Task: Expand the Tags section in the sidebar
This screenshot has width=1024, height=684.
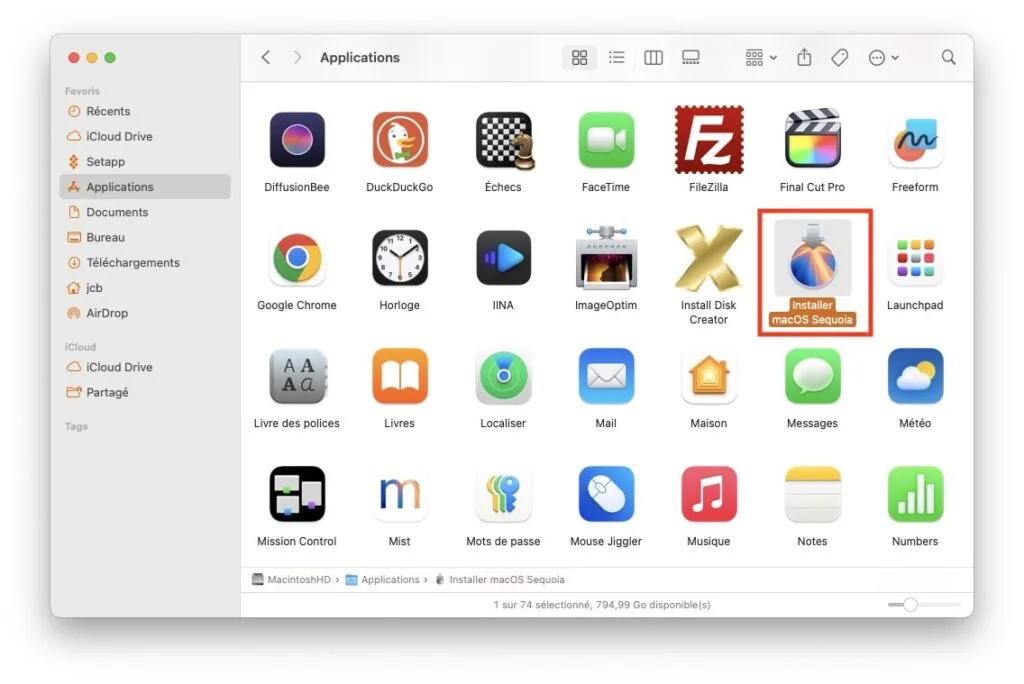Action: 75,426
